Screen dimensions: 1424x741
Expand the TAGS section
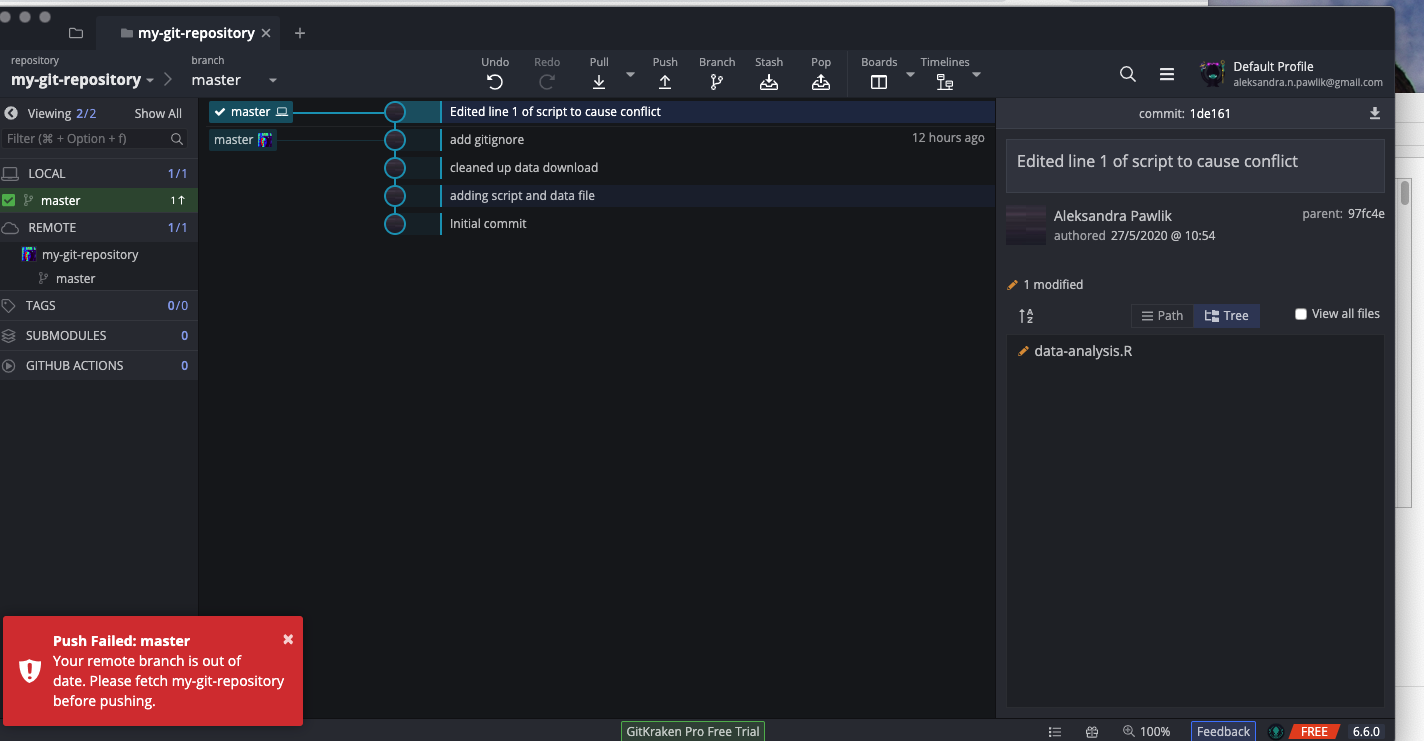pos(99,305)
